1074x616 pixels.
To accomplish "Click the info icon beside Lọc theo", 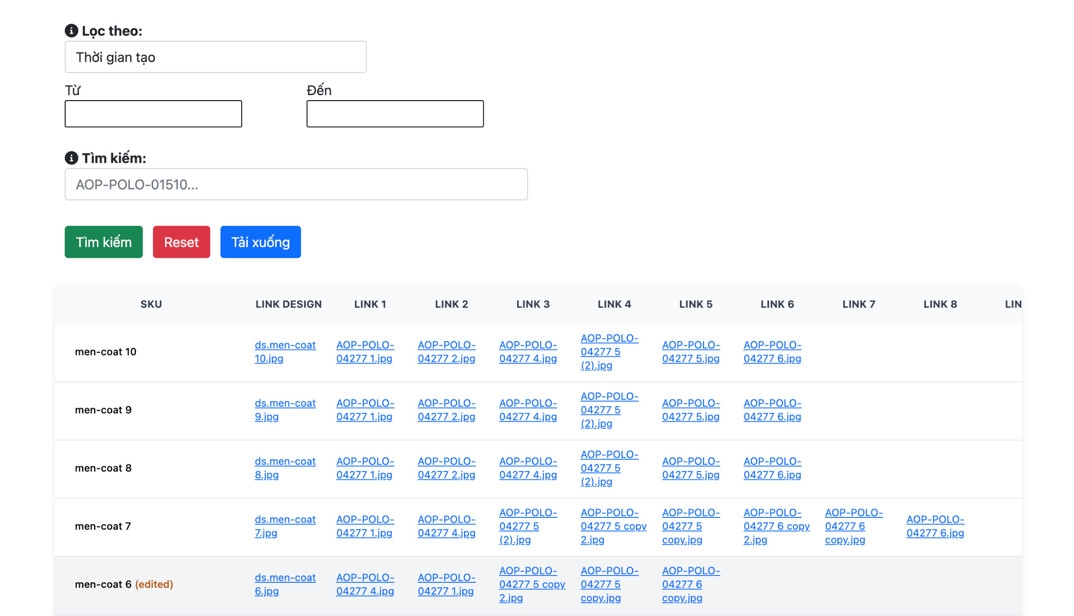I will click(71, 31).
